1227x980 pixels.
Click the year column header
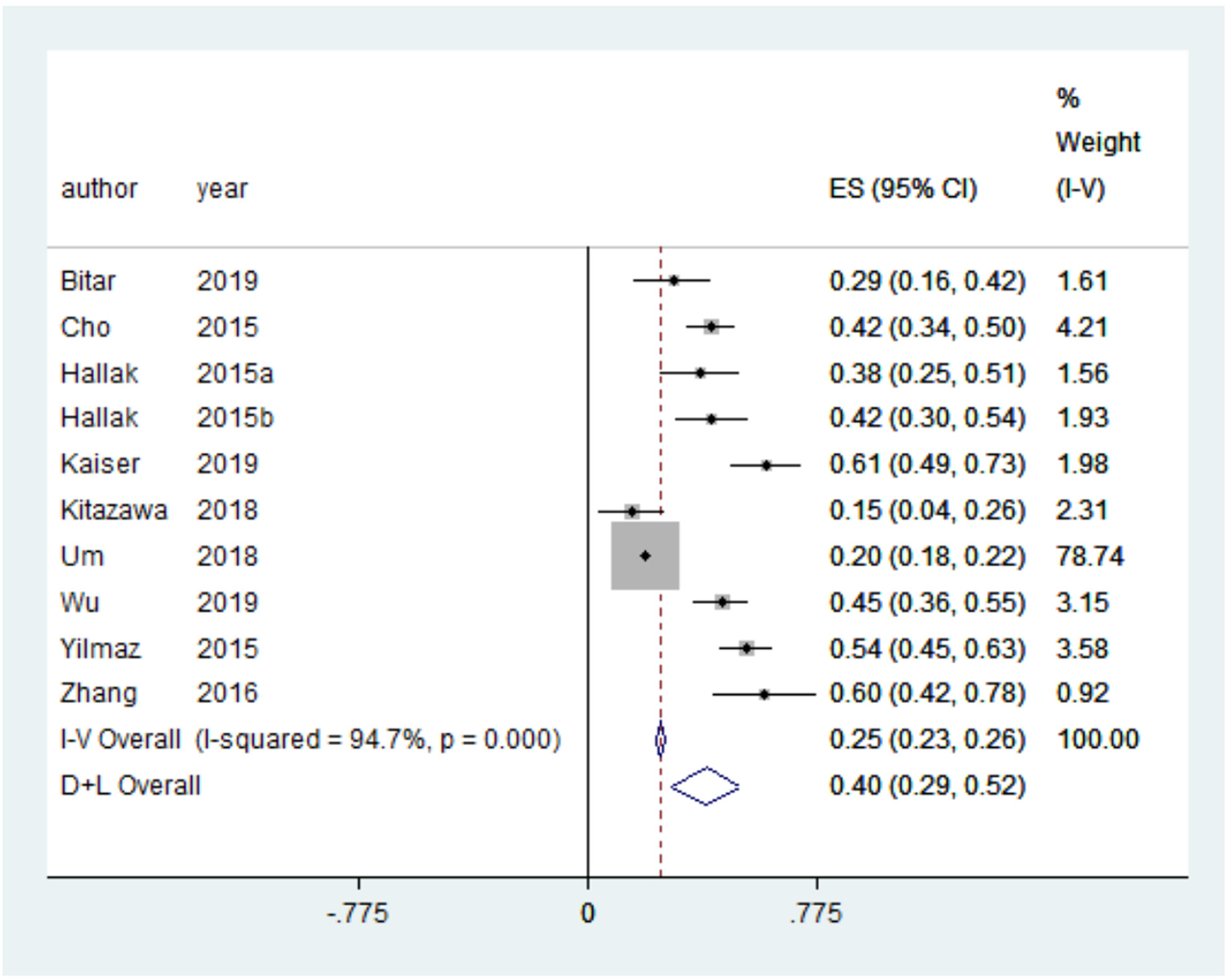point(222,189)
